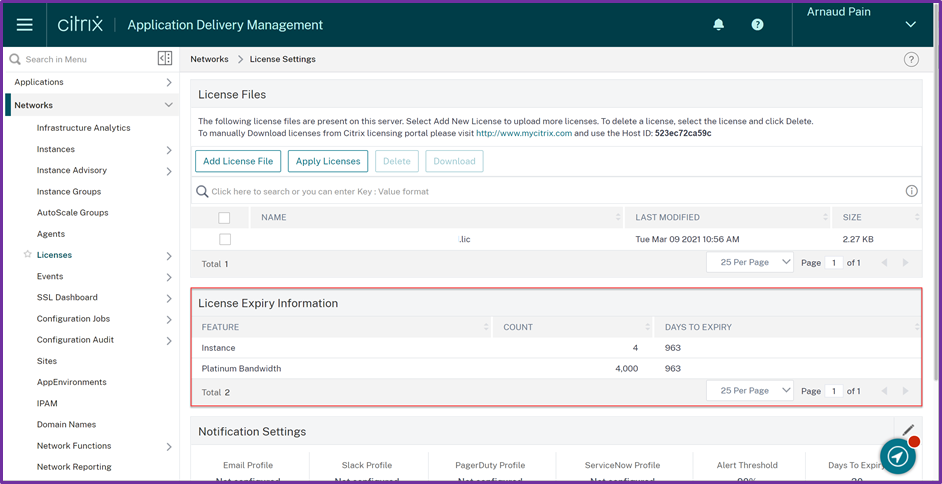Collapse the sidebar menu panel icon
The image size is (942, 484).
[x=165, y=59]
